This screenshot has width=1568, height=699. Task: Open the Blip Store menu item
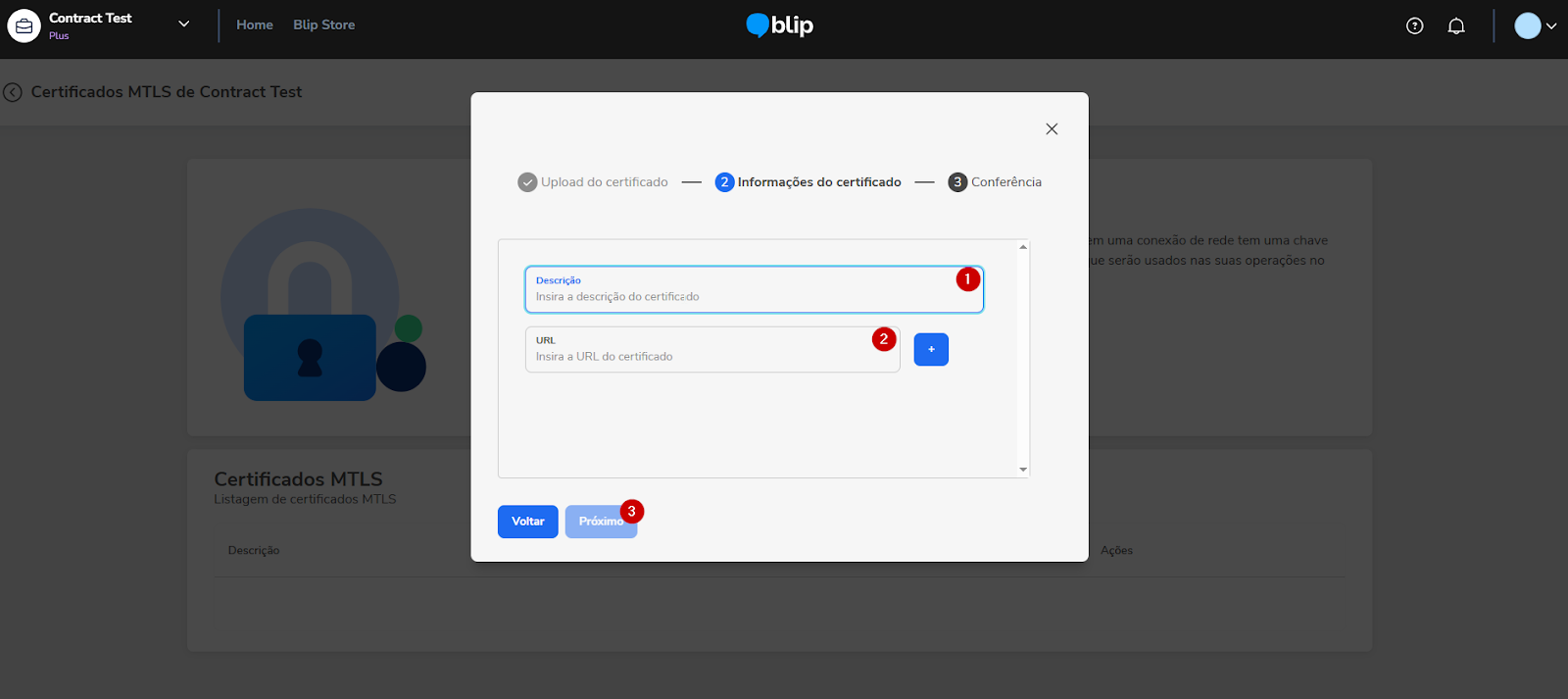click(x=323, y=25)
